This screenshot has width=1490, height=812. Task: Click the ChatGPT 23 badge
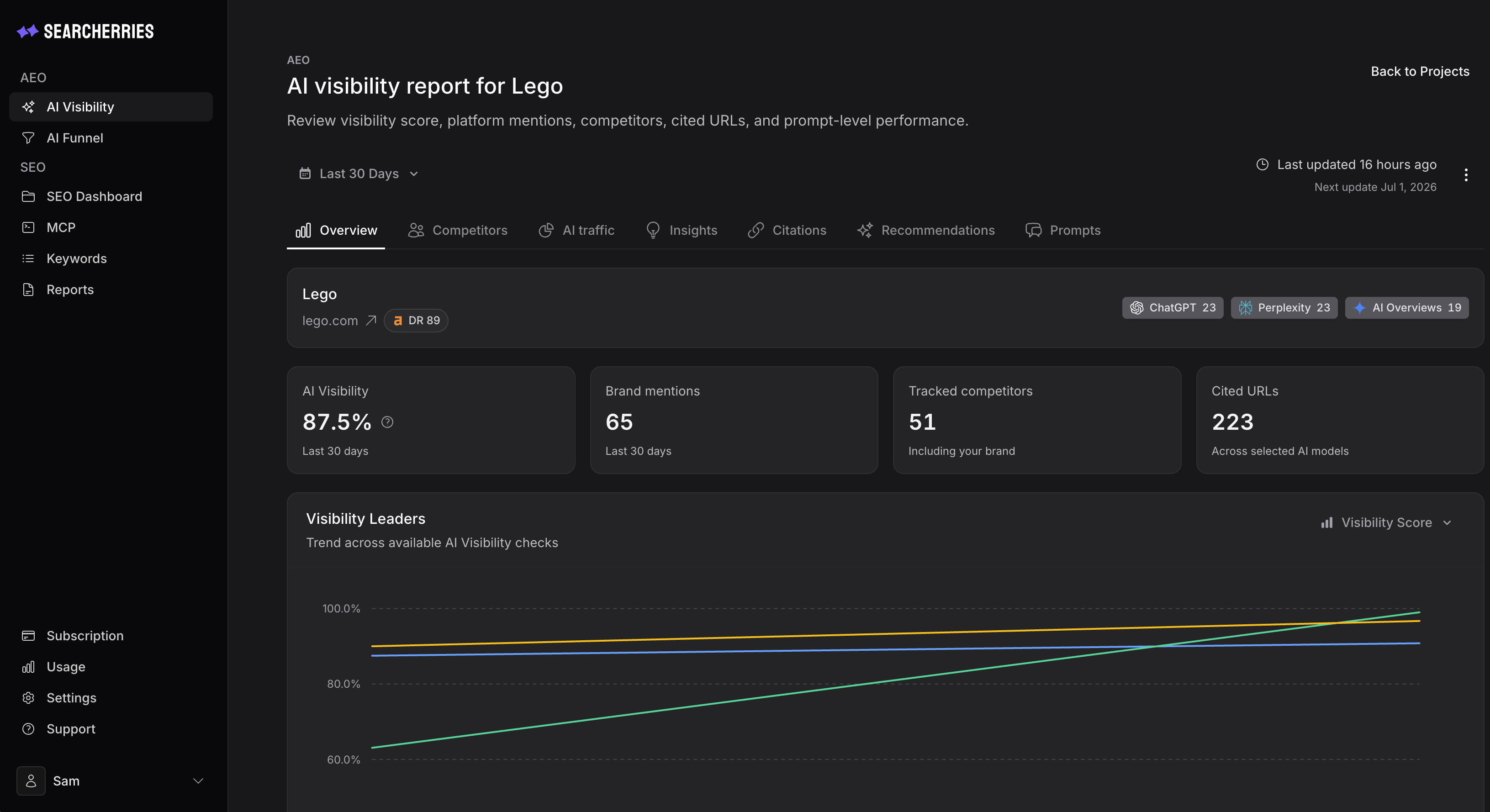pyautogui.click(x=1173, y=308)
